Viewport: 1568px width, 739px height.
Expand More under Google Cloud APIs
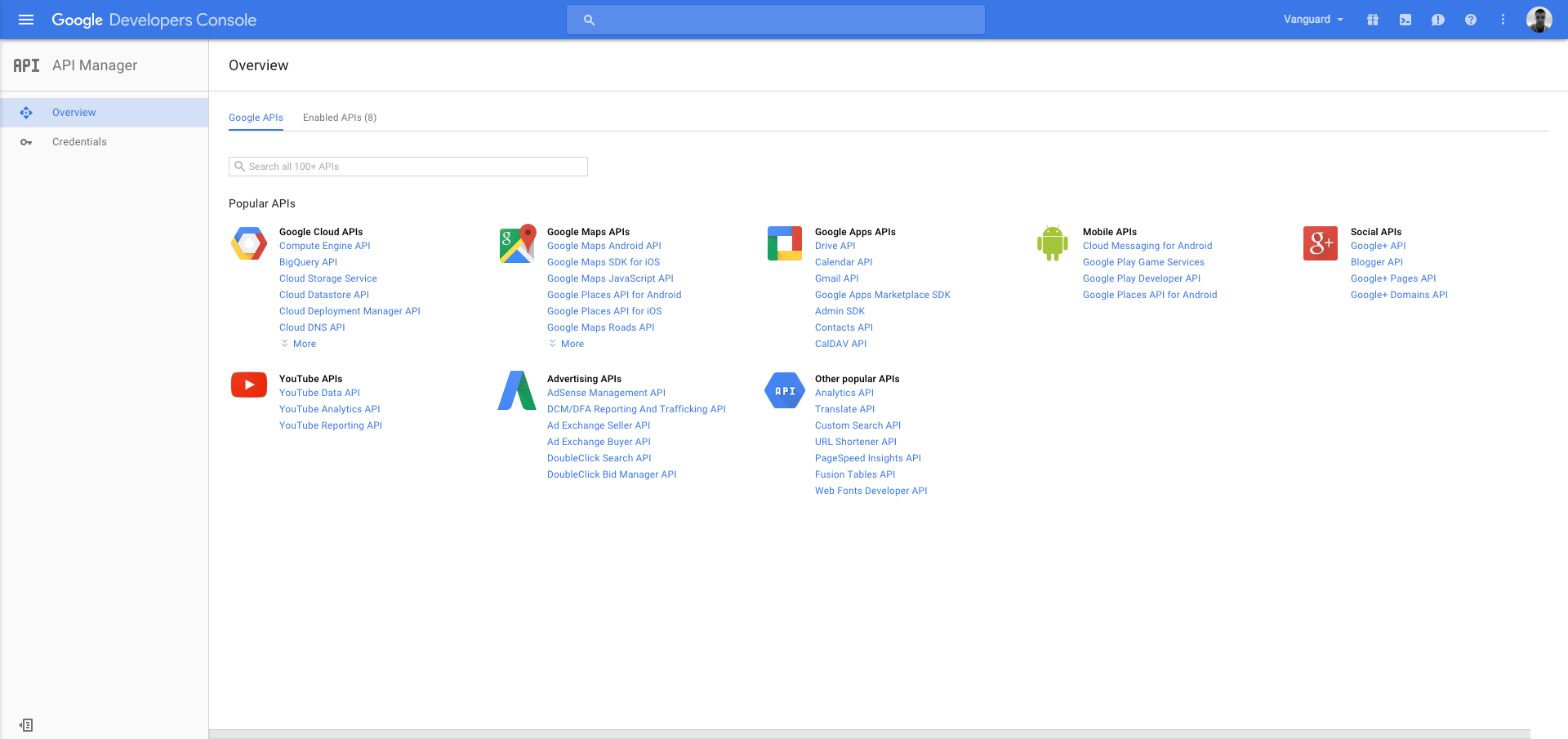coord(299,344)
